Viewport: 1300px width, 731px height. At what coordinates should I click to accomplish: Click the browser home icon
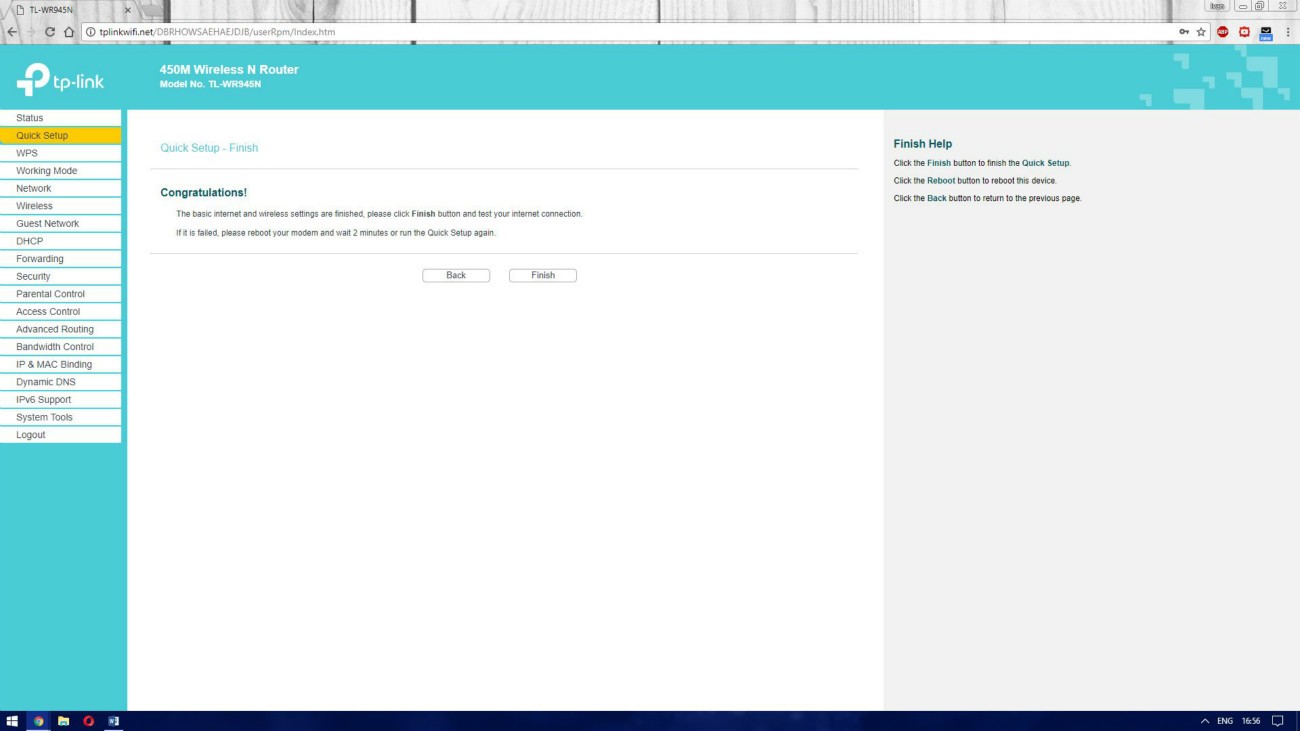pos(69,32)
